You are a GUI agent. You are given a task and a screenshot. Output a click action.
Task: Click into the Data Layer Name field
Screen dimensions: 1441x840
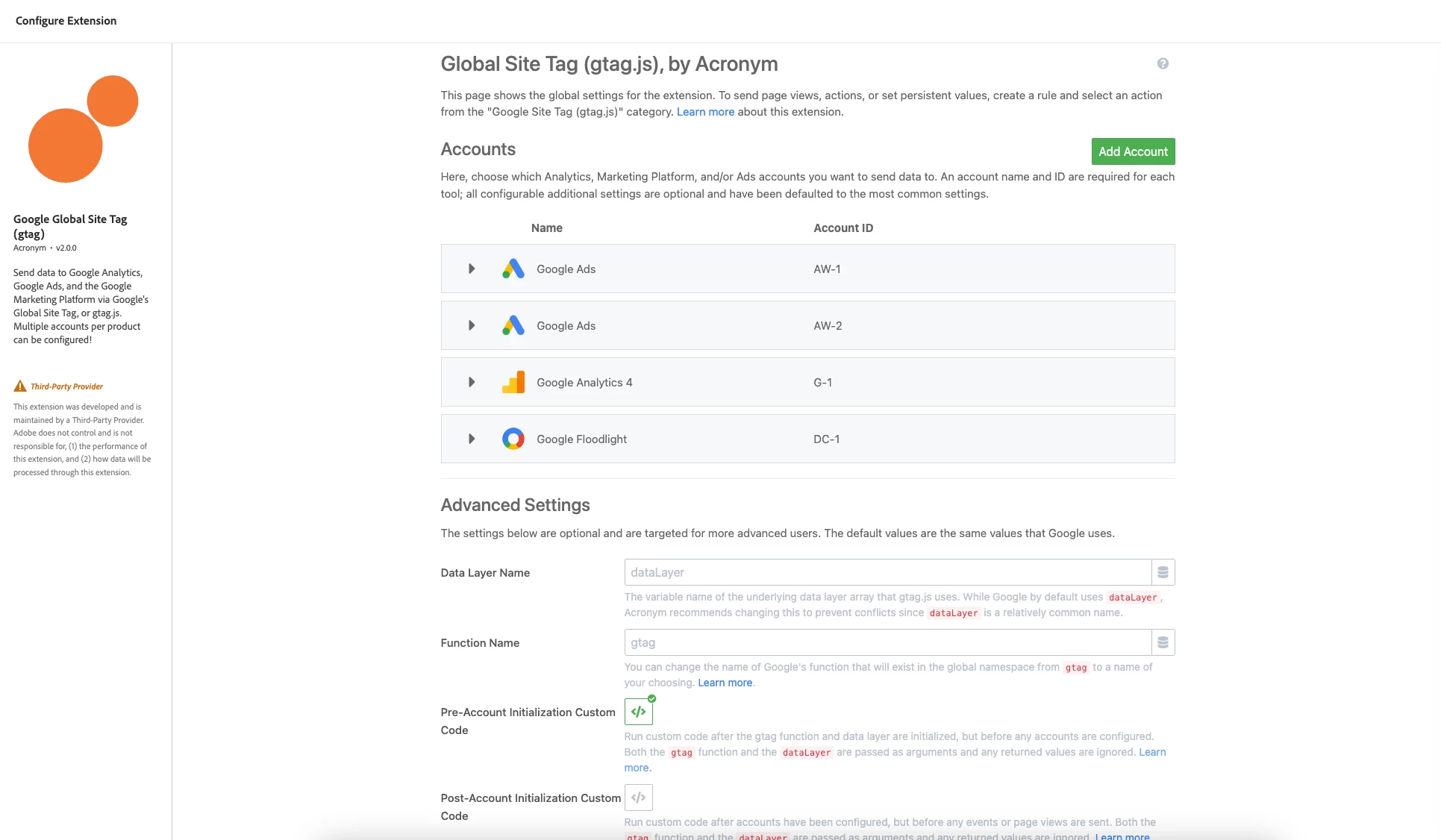click(887, 573)
